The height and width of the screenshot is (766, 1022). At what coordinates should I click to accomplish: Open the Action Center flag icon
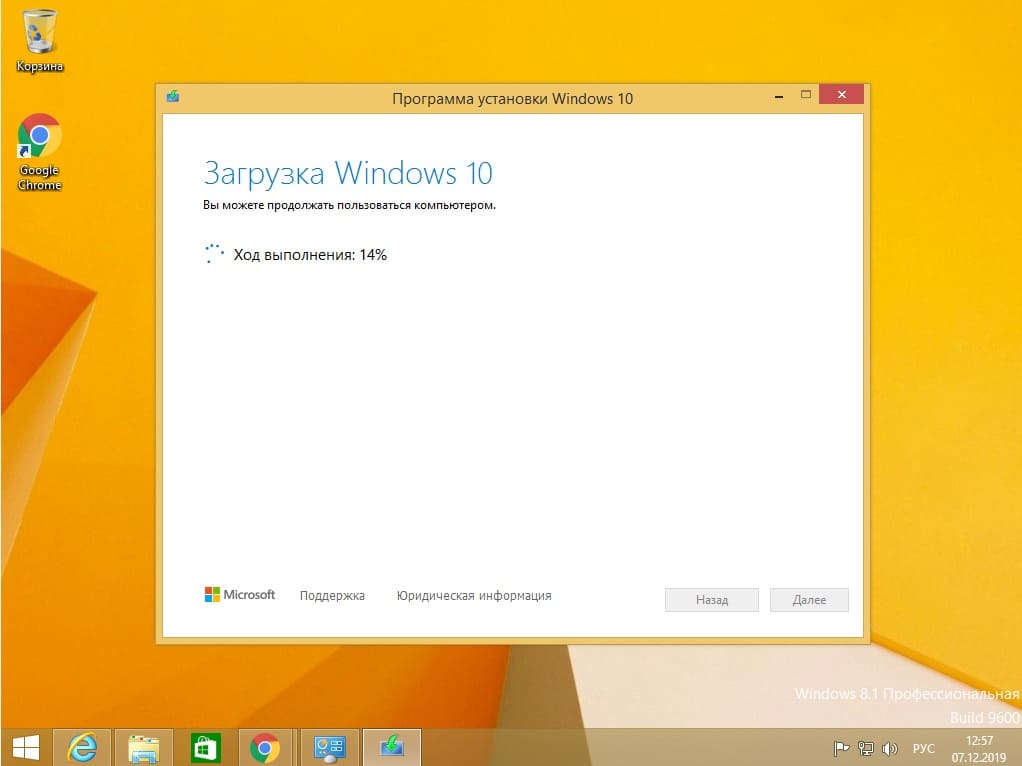(841, 748)
